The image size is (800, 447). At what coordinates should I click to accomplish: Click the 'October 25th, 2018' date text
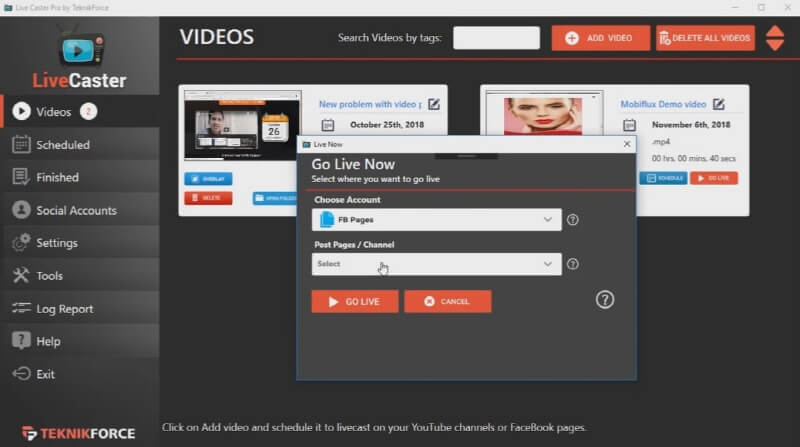[387, 125]
